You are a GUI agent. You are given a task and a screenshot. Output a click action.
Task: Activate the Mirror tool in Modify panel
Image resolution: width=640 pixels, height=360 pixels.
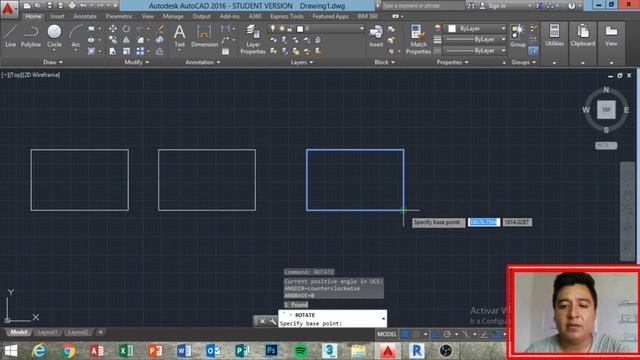[x=127, y=40]
